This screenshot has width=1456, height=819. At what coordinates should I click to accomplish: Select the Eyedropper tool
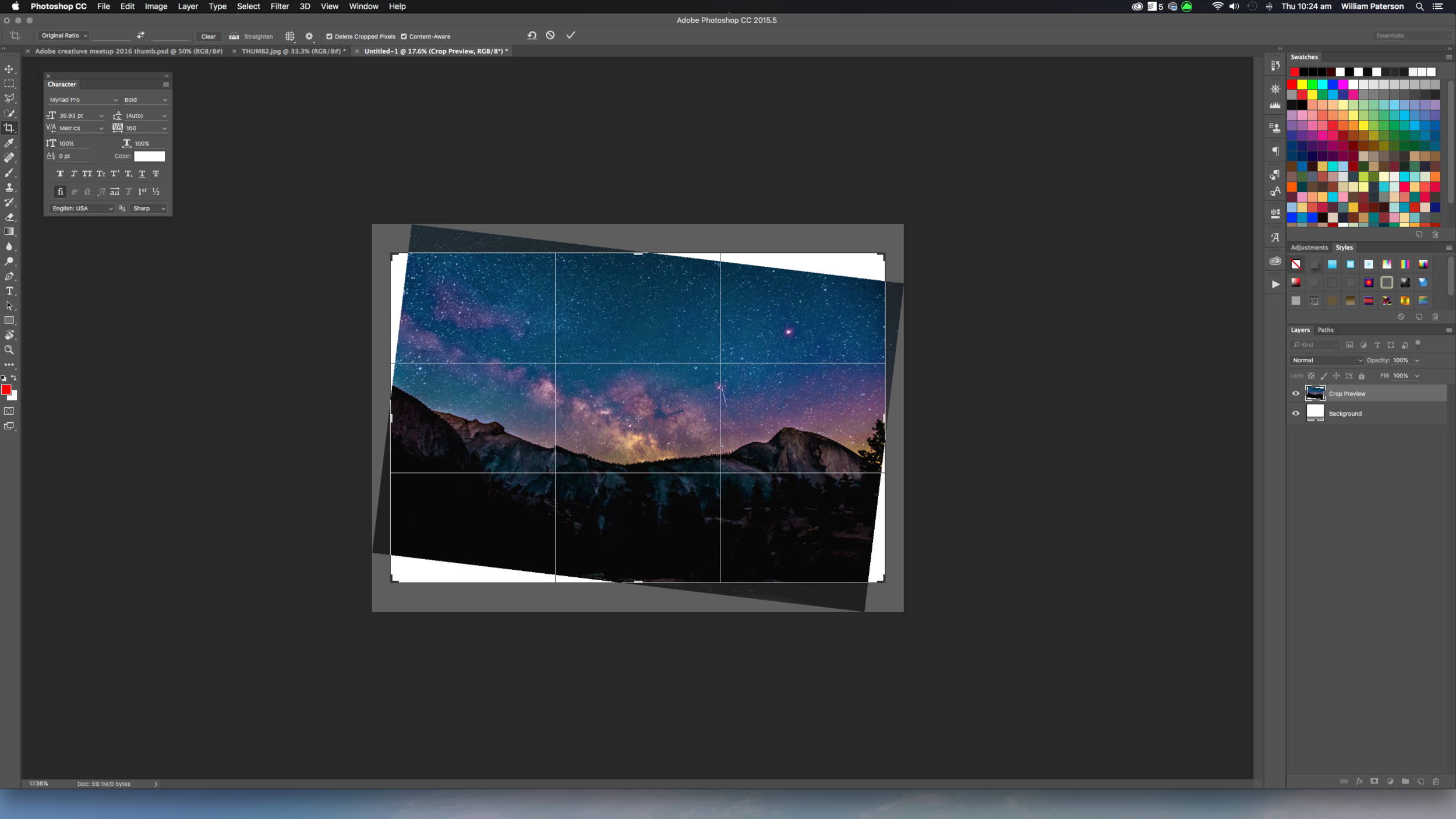[9, 143]
